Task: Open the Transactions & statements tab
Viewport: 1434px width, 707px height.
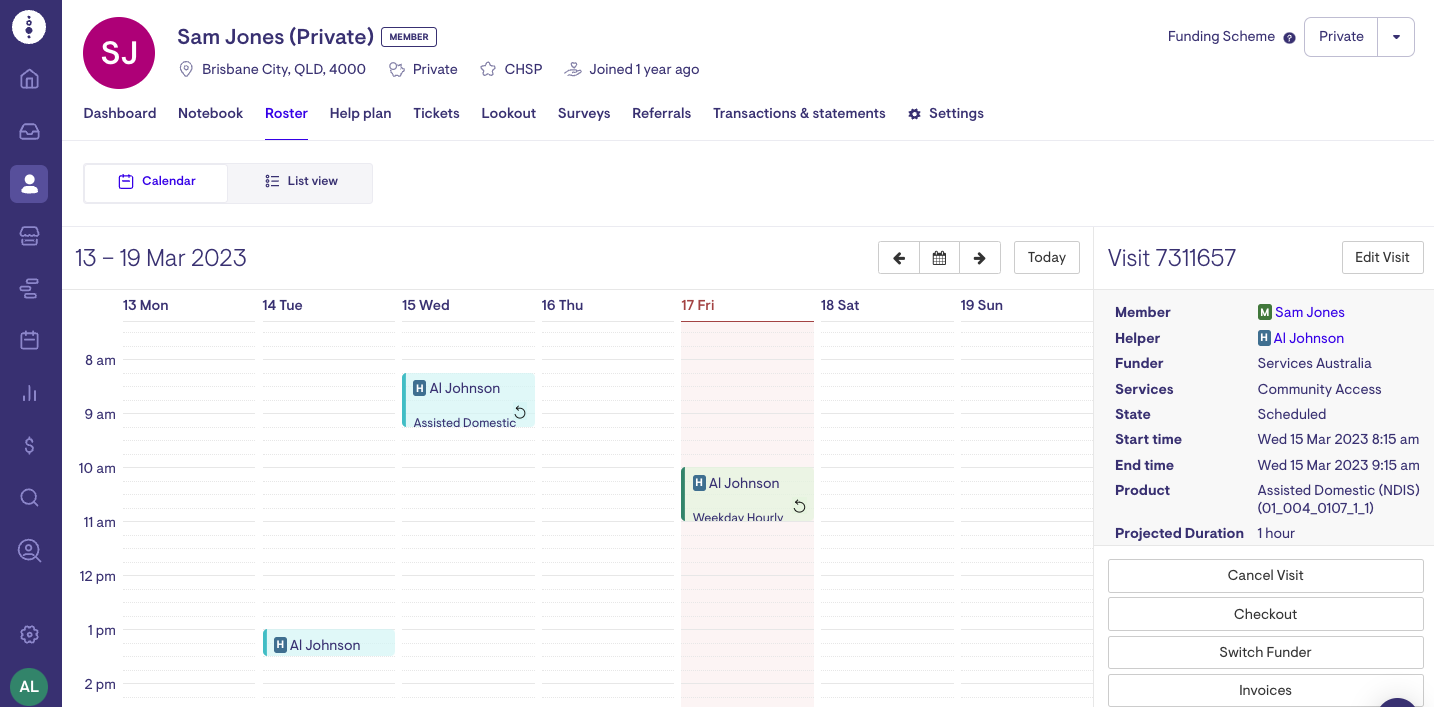Action: click(799, 114)
